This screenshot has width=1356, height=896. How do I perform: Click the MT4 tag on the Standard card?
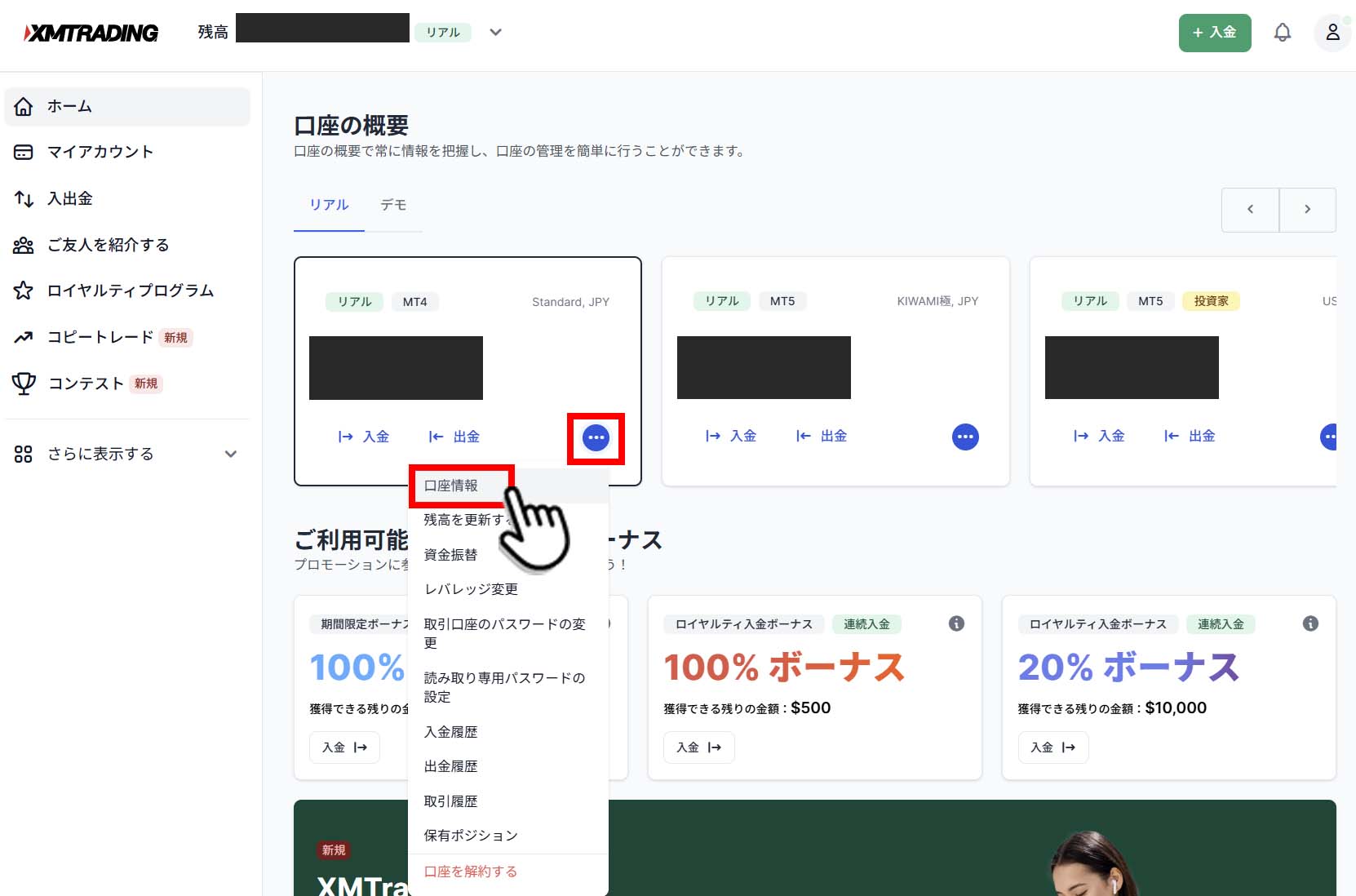click(414, 302)
